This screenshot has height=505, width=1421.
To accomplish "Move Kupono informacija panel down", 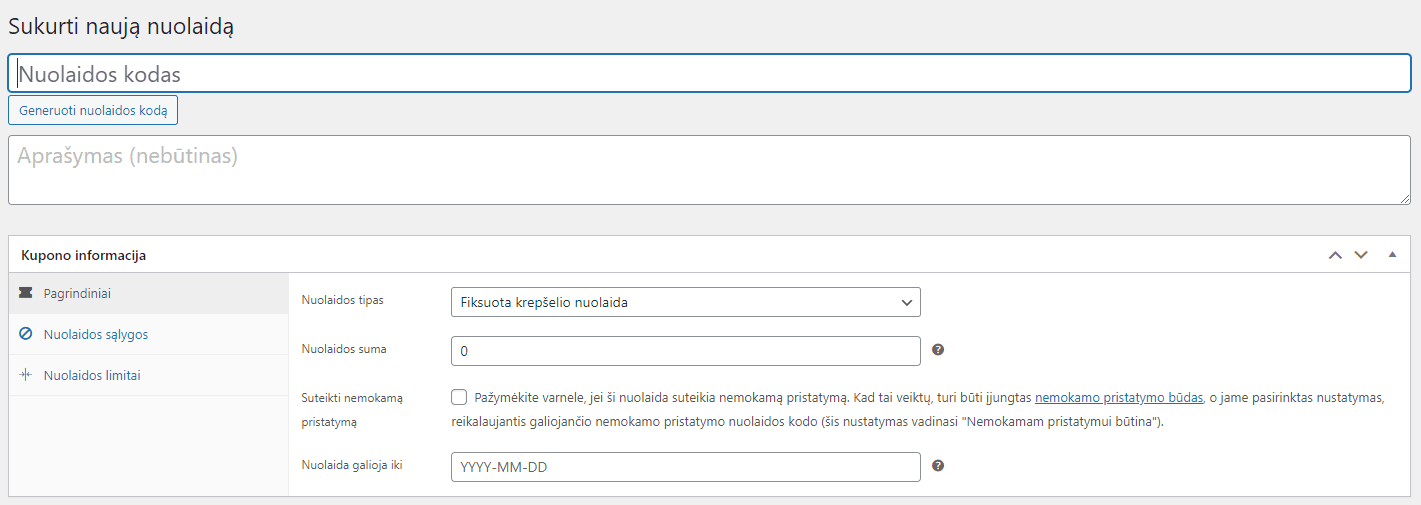I will [x=1361, y=255].
